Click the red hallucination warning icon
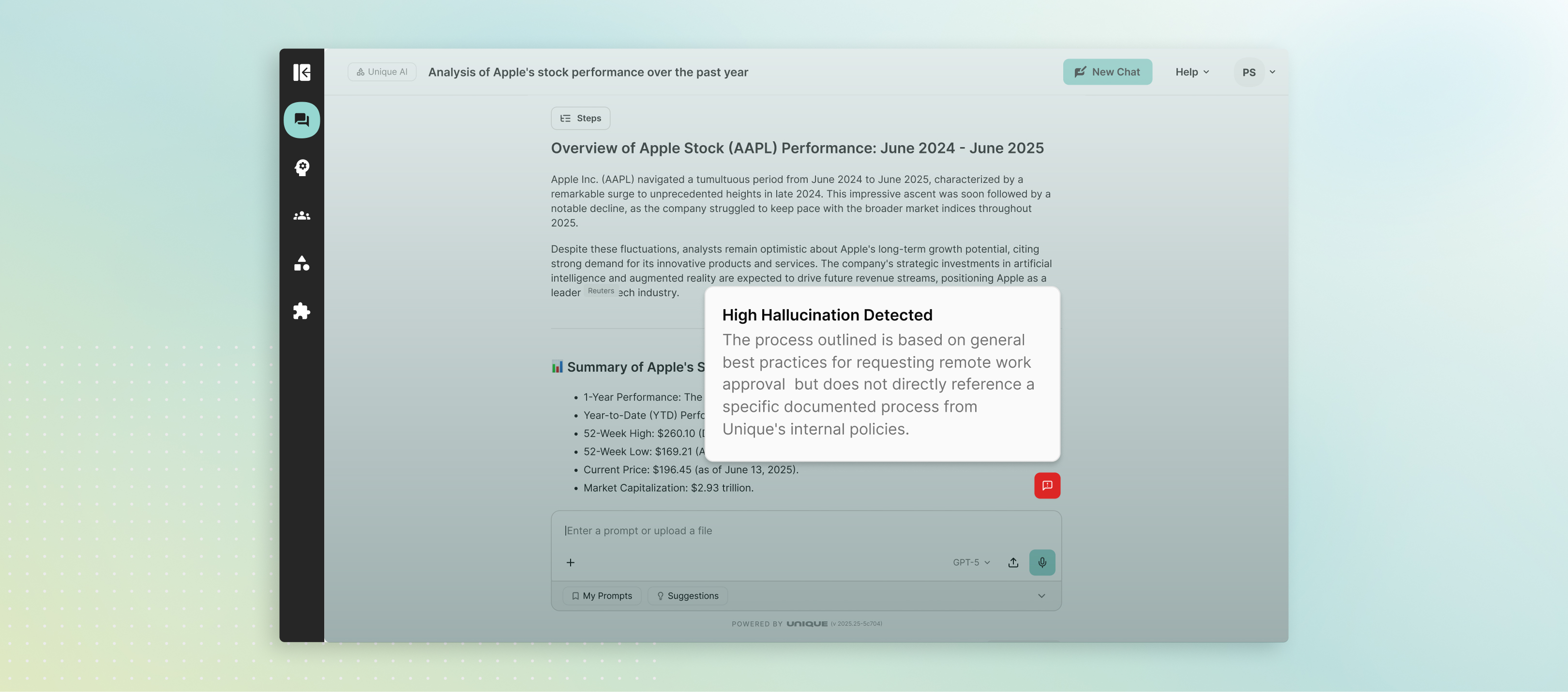 click(1046, 485)
